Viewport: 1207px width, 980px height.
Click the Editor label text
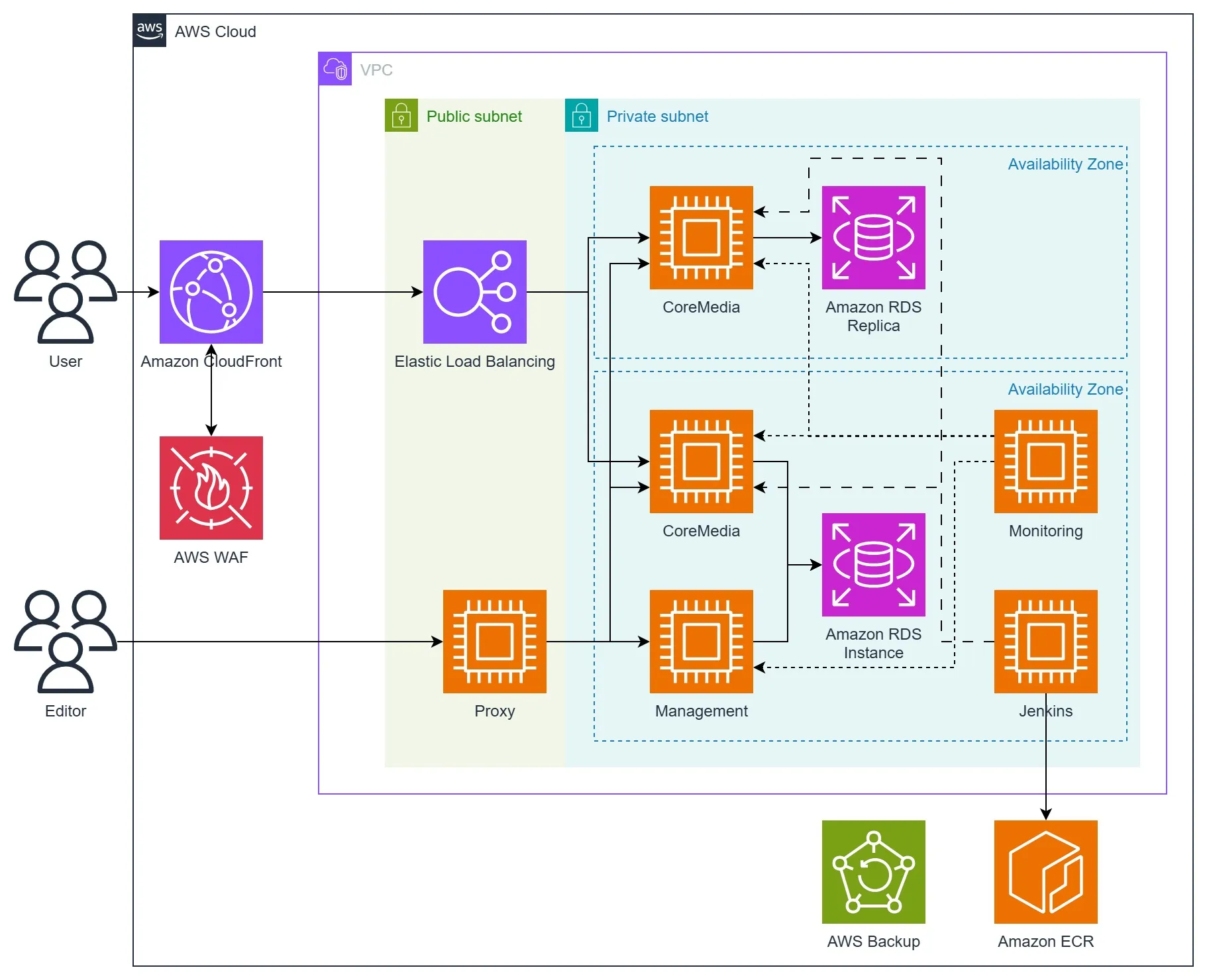pyautogui.click(x=66, y=711)
